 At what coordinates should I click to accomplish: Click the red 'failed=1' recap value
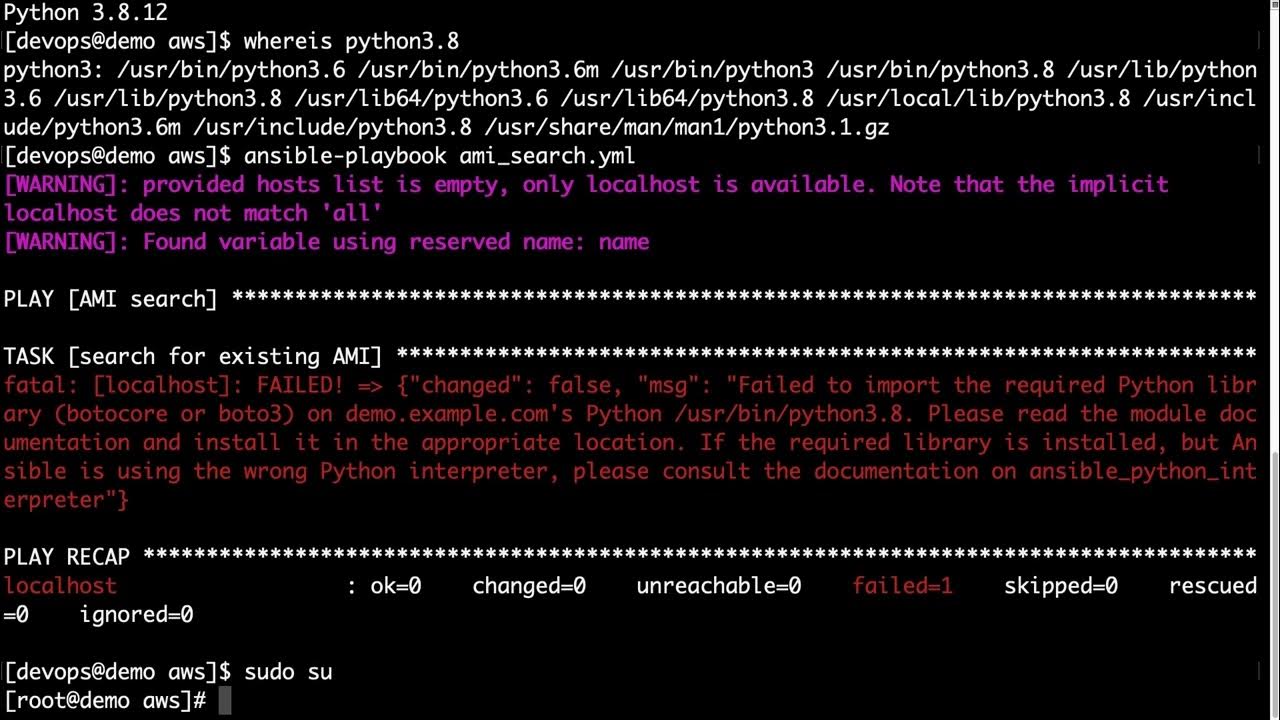(902, 586)
